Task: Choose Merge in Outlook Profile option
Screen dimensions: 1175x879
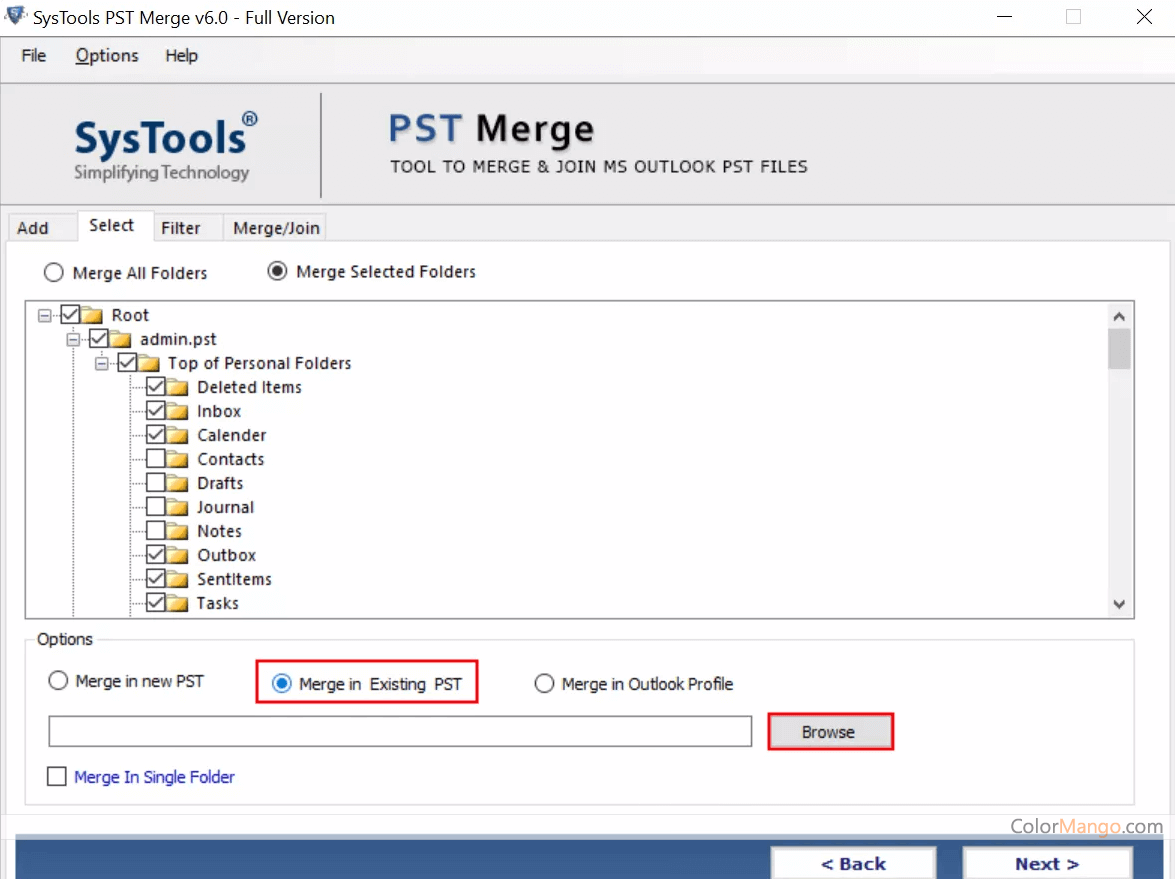Action: (544, 684)
